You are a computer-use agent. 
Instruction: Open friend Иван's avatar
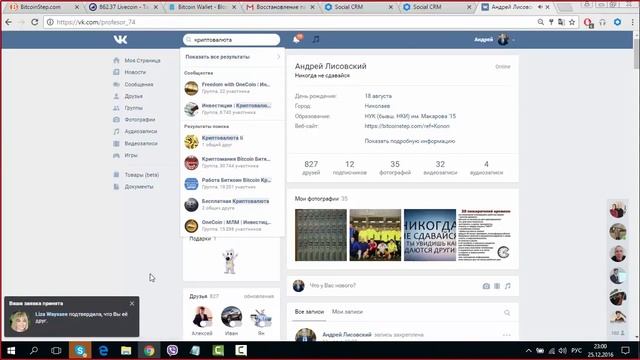[231, 317]
